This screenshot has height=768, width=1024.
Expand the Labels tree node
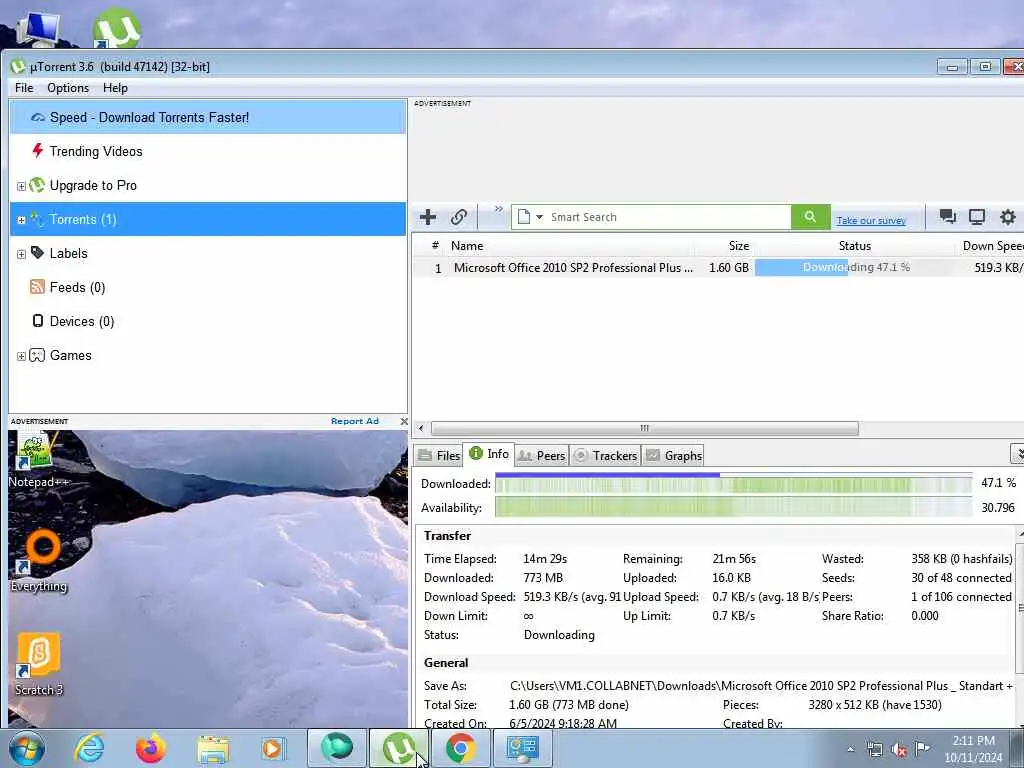pyautogui.click(x=22, y=255)
